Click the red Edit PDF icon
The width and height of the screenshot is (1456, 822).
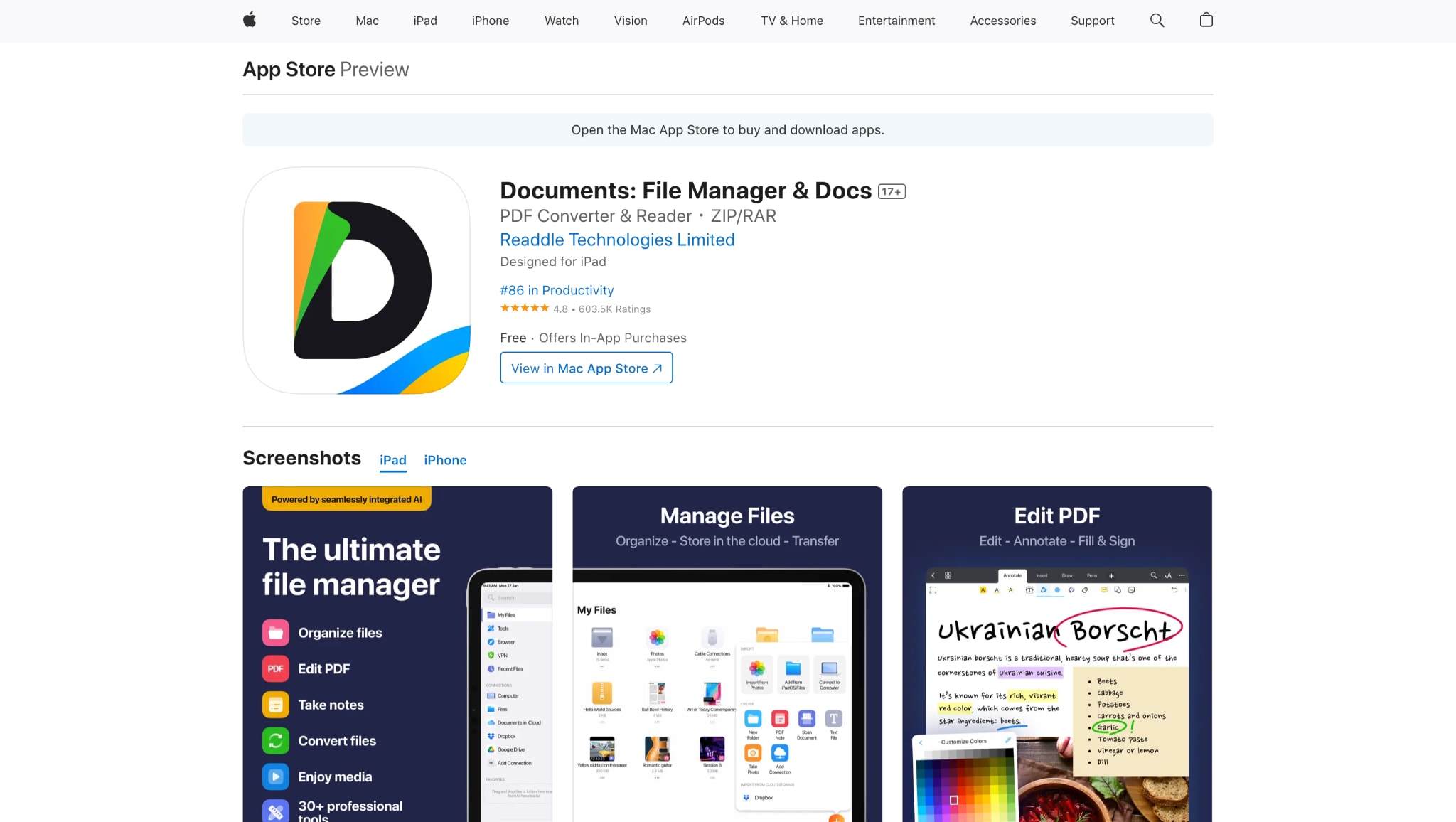276,668
